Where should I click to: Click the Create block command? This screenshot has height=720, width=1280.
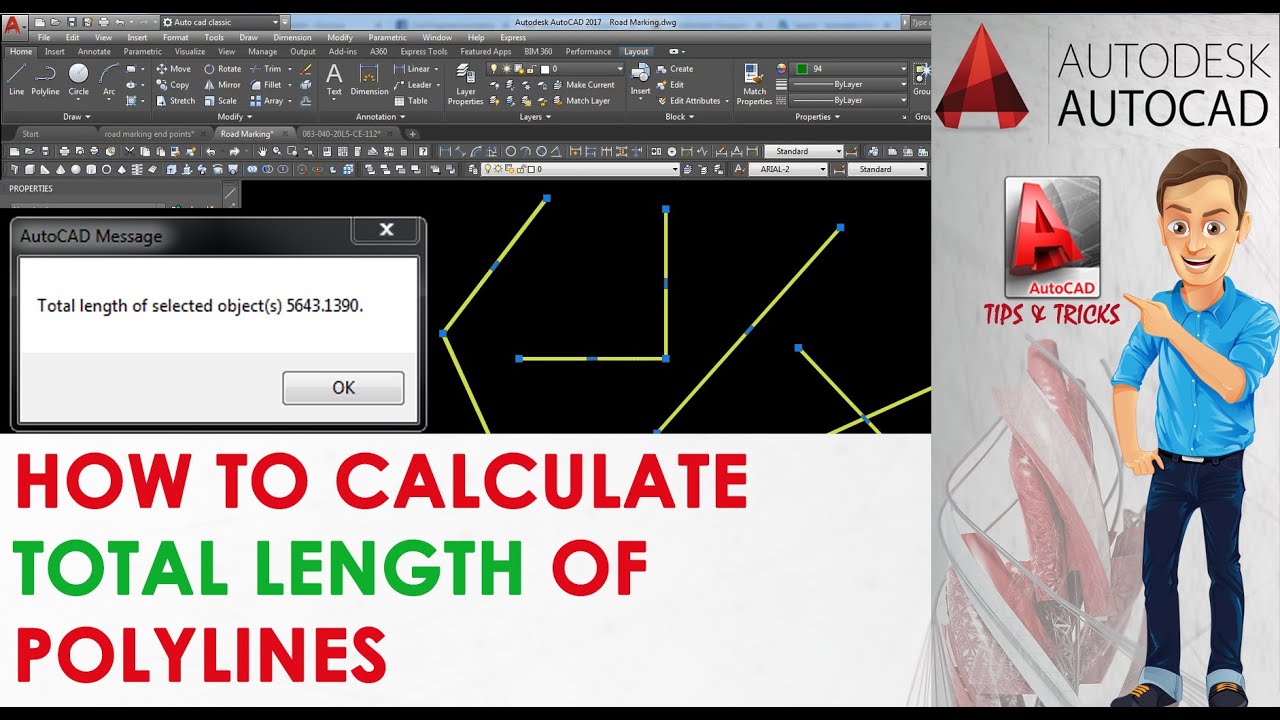675,69
